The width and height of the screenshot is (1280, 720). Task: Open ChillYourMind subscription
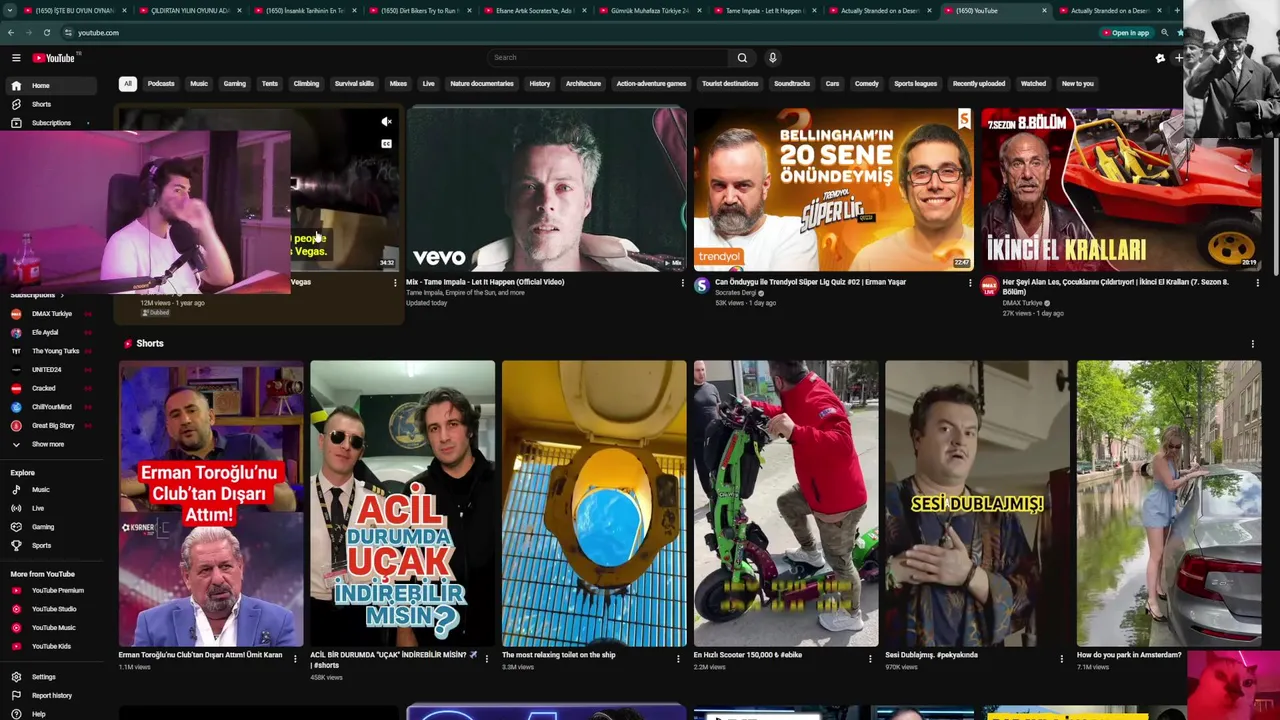pyautogui.click(x=51, y=407)
